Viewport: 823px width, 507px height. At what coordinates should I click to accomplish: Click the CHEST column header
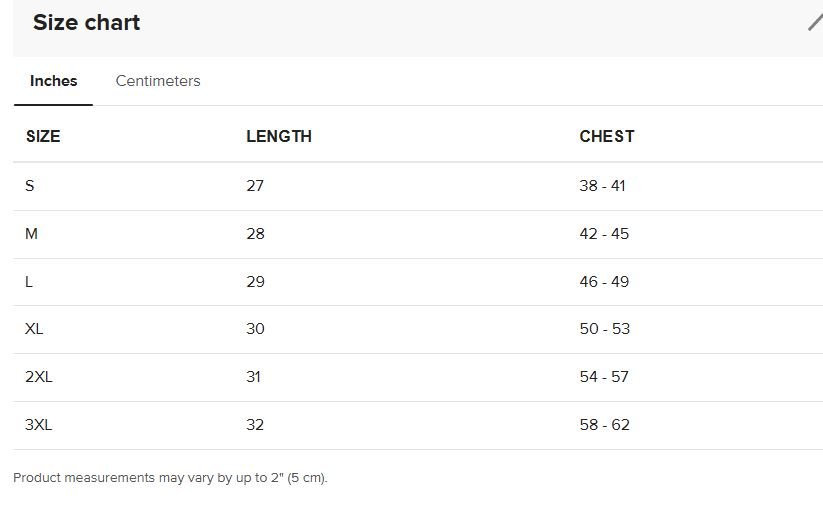click(x=607, y=137)
